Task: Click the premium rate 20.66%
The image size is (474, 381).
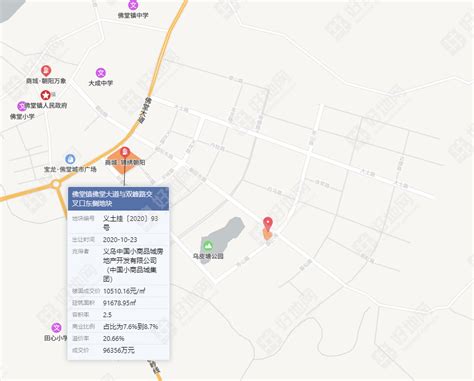Action: [113, 338]
